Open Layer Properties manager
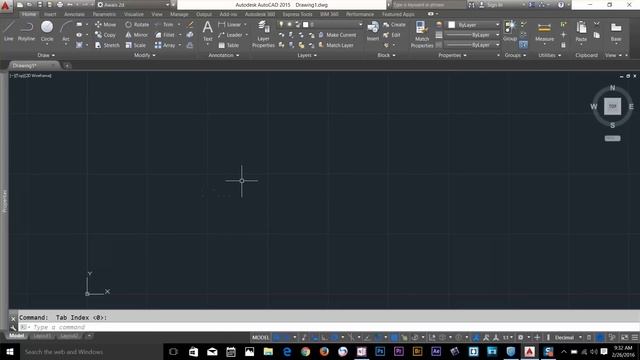 (x=263, y=35)
